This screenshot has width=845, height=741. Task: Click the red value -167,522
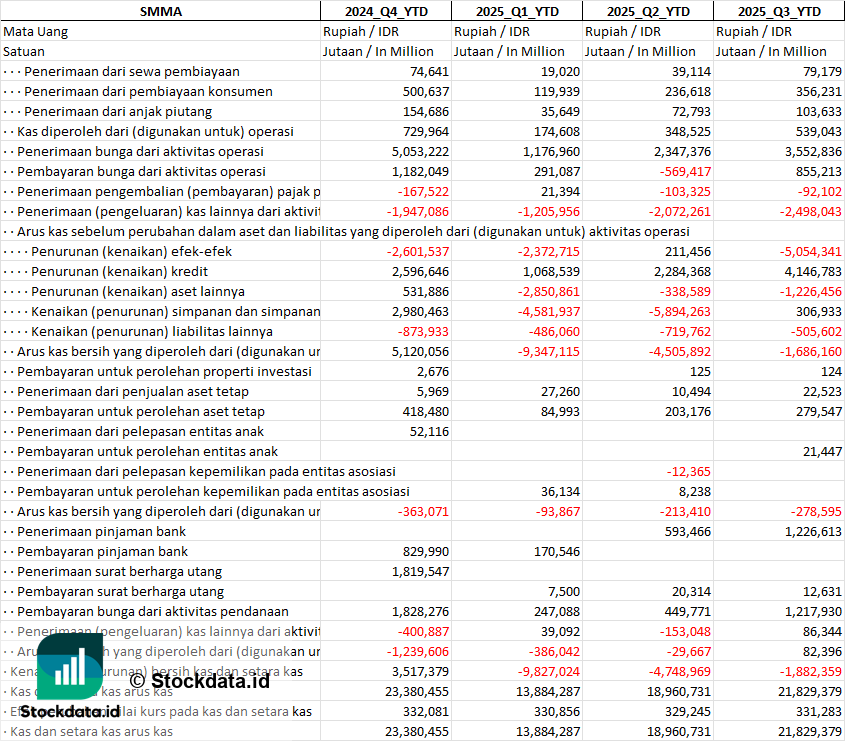(424, 191)
